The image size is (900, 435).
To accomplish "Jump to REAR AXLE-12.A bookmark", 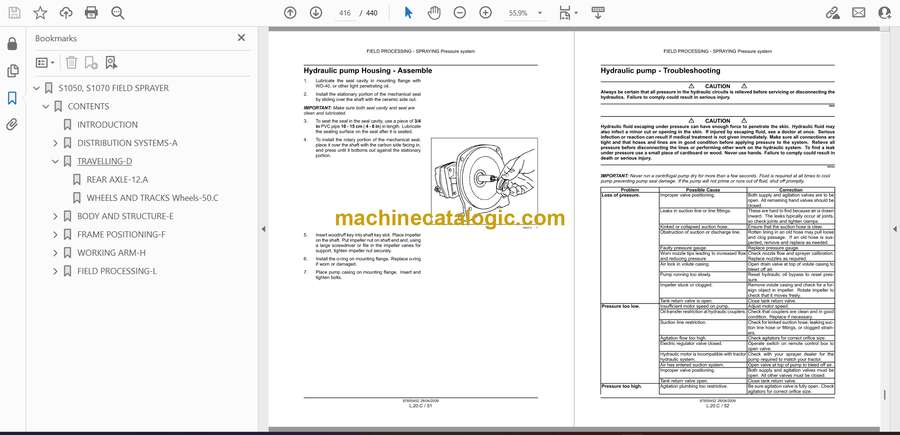I will [x=117, y=180].
